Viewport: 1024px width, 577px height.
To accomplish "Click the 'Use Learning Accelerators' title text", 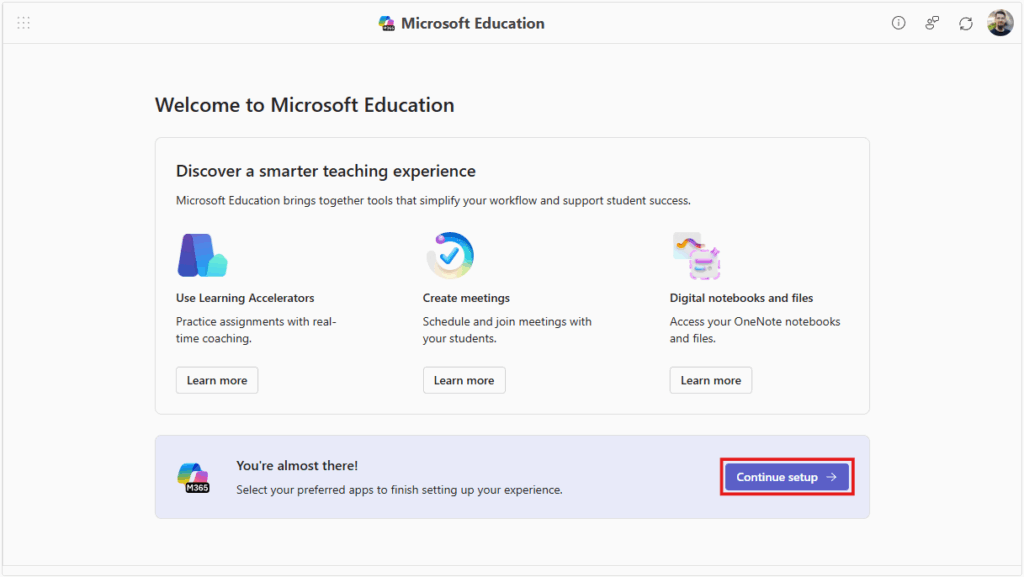I will (x=245, y=298).
